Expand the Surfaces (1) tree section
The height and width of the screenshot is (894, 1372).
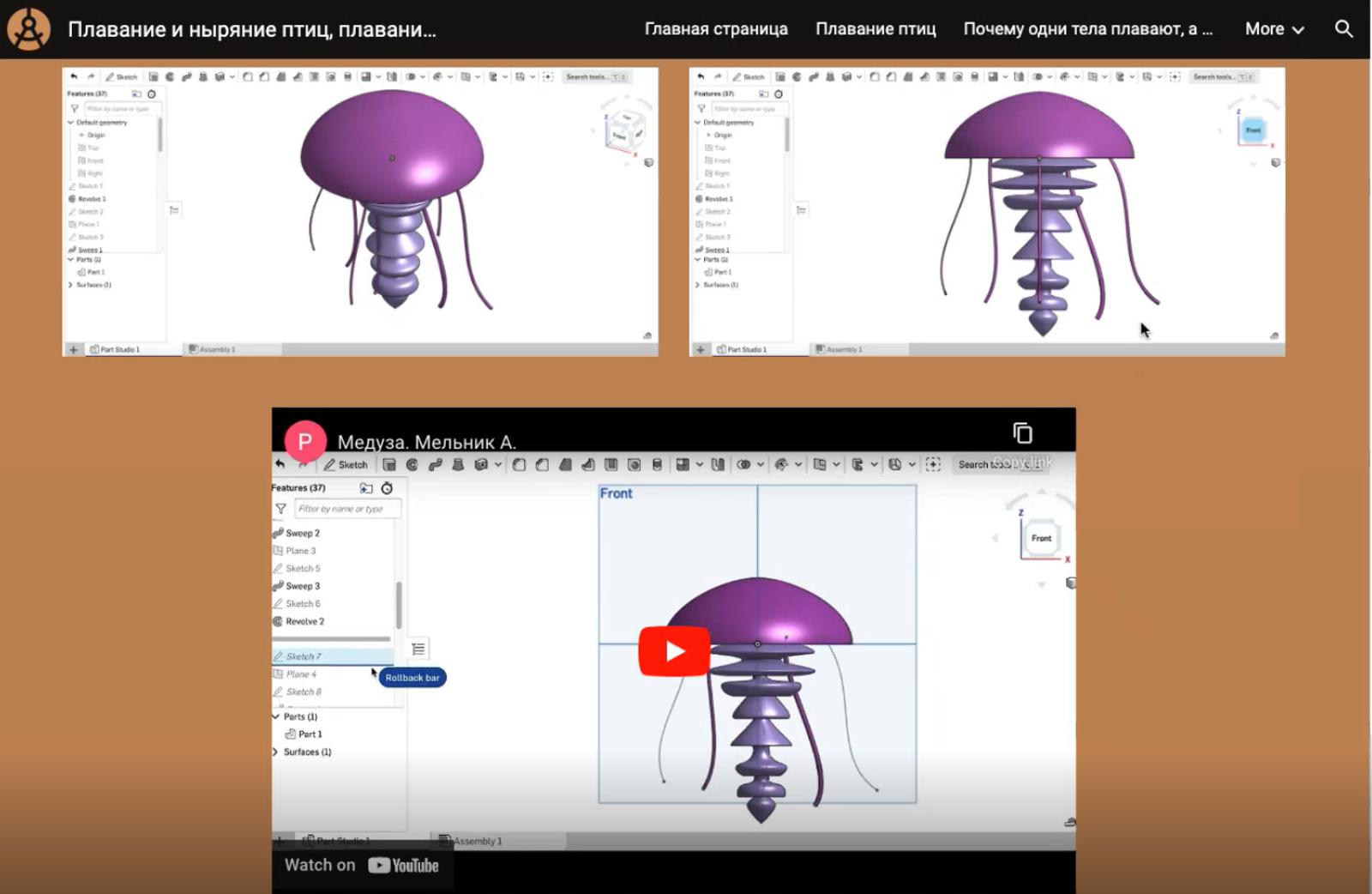(276, 752)
